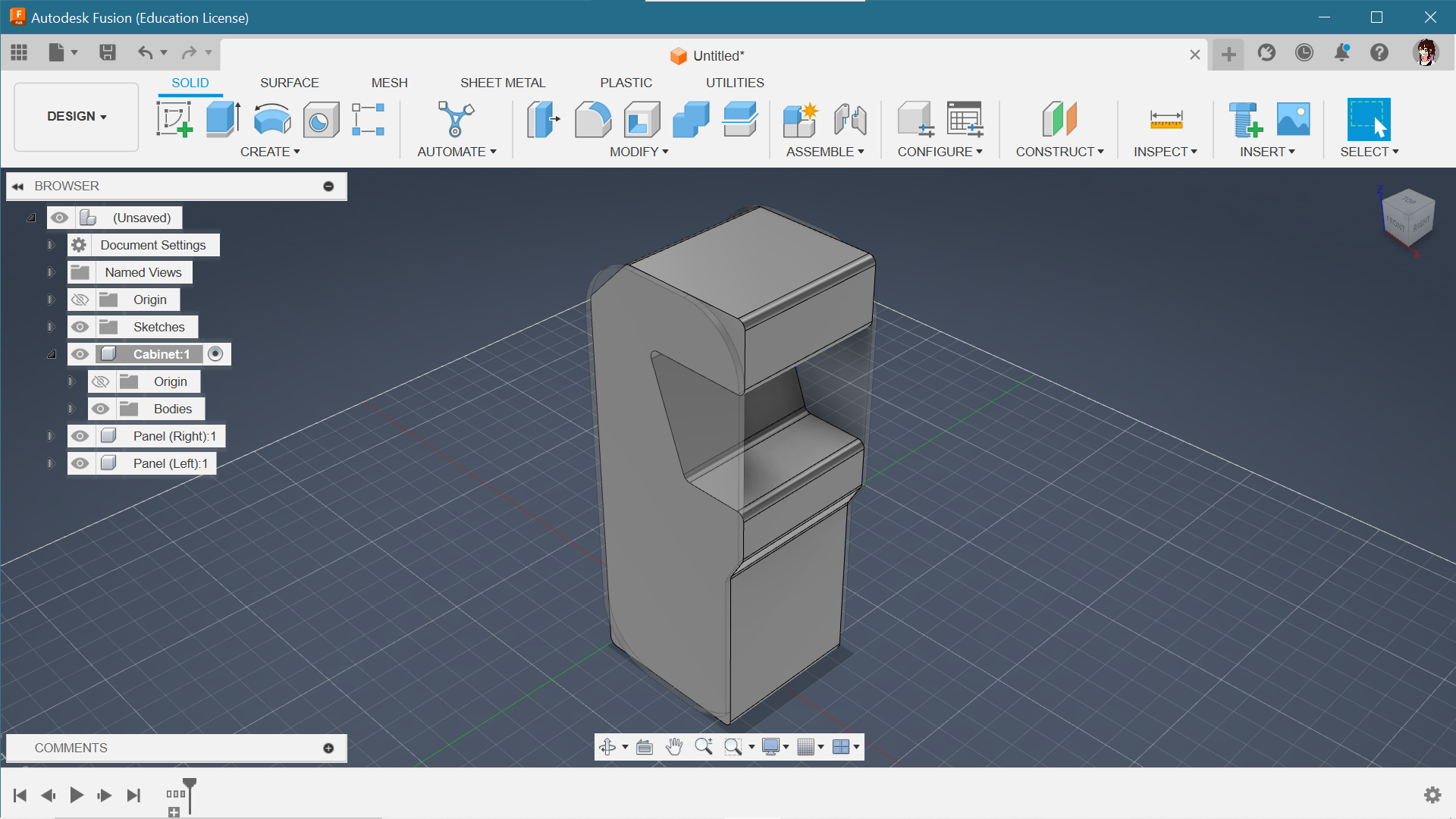Viewport: 1456px width, 819px height.
Task: Click the Hole tool icon
Action: tap(321, 119)
